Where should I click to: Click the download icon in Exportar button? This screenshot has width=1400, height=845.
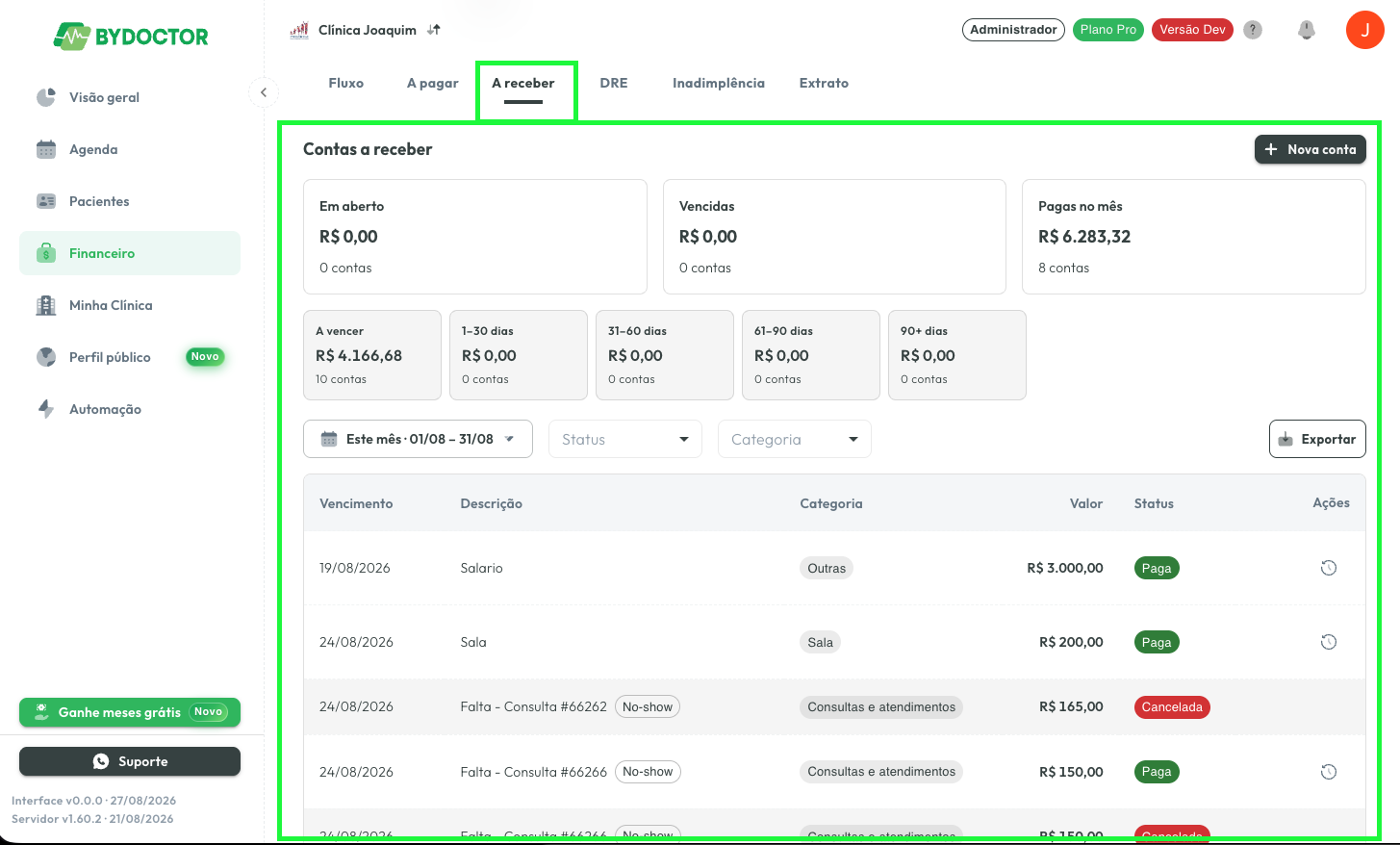point(1285,440)
